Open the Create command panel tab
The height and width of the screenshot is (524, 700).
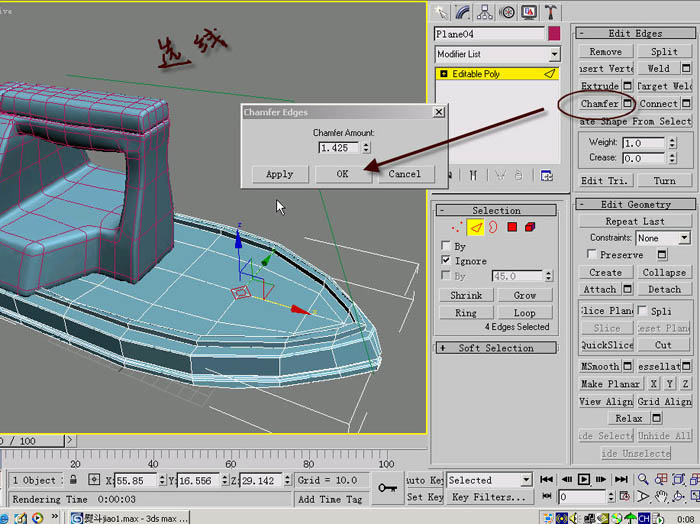[441, 12]
